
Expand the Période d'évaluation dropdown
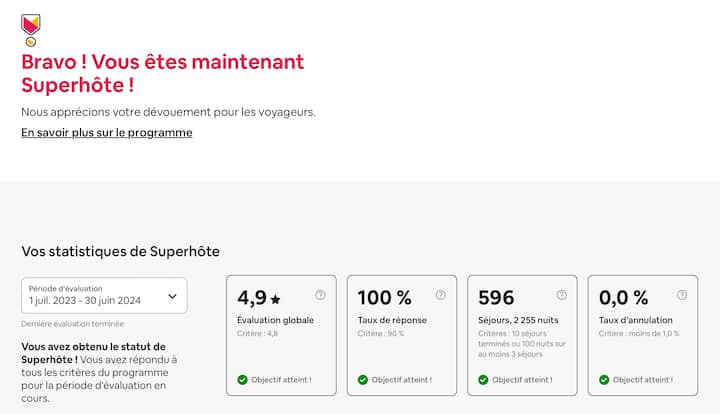point(104,295)
